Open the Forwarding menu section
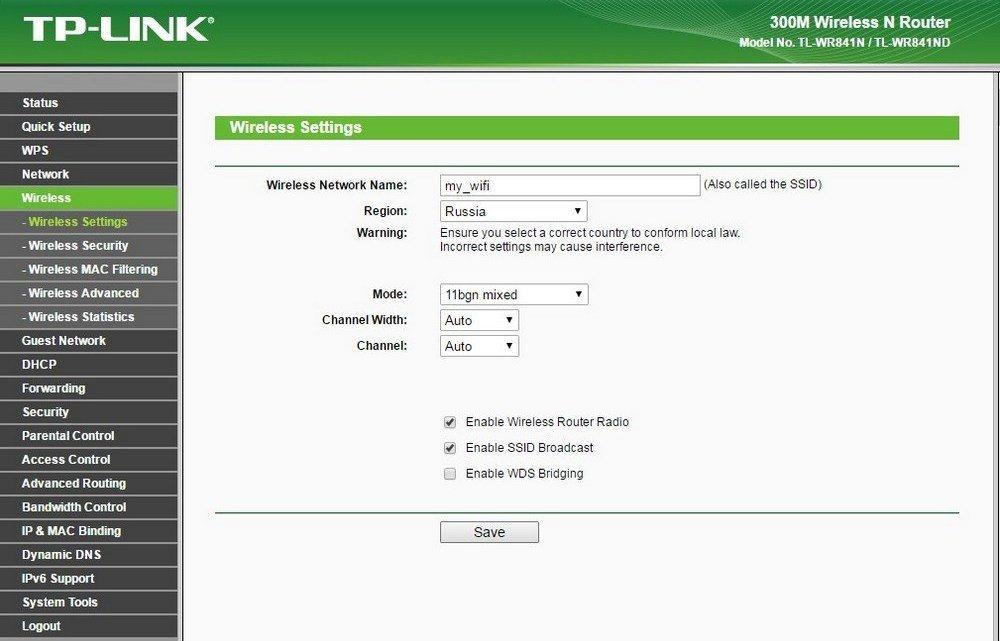This screenshot has width=1000, height=641. 89,388
